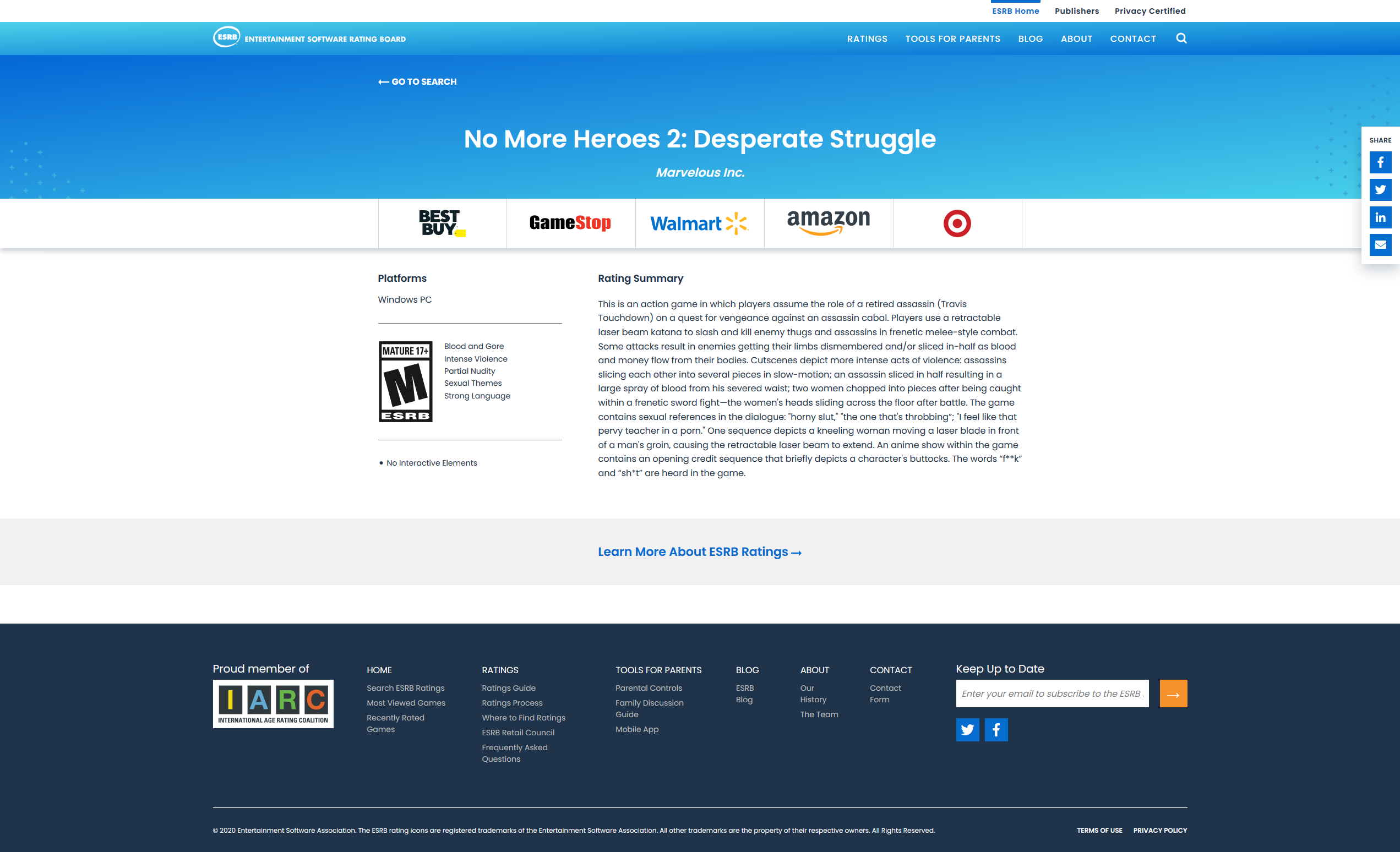Screen dimensions: 1400x852
Task: Click the footer HOME heading
Action: click(x=379, y=670)
